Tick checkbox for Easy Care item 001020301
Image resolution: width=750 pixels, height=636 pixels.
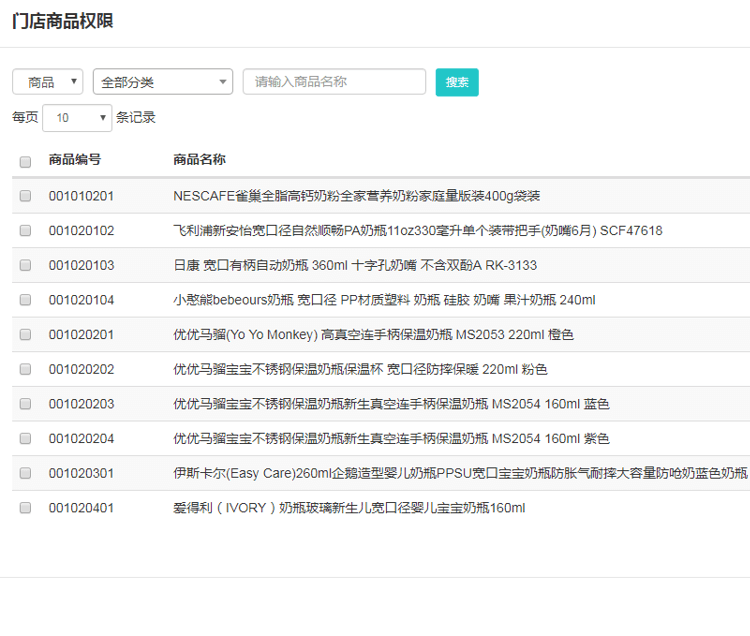[25, 473]
